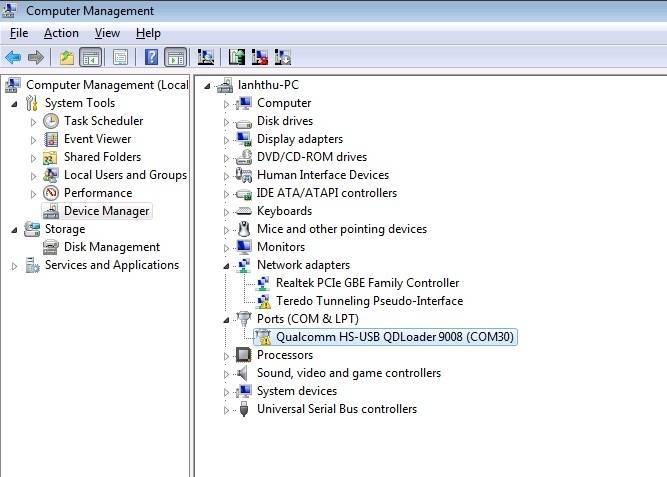The height and width of the screenshot is (477, 667).
Task: Click the Forward arrow toolbar button
Action: pyautogui.click(x=36, y=57)
